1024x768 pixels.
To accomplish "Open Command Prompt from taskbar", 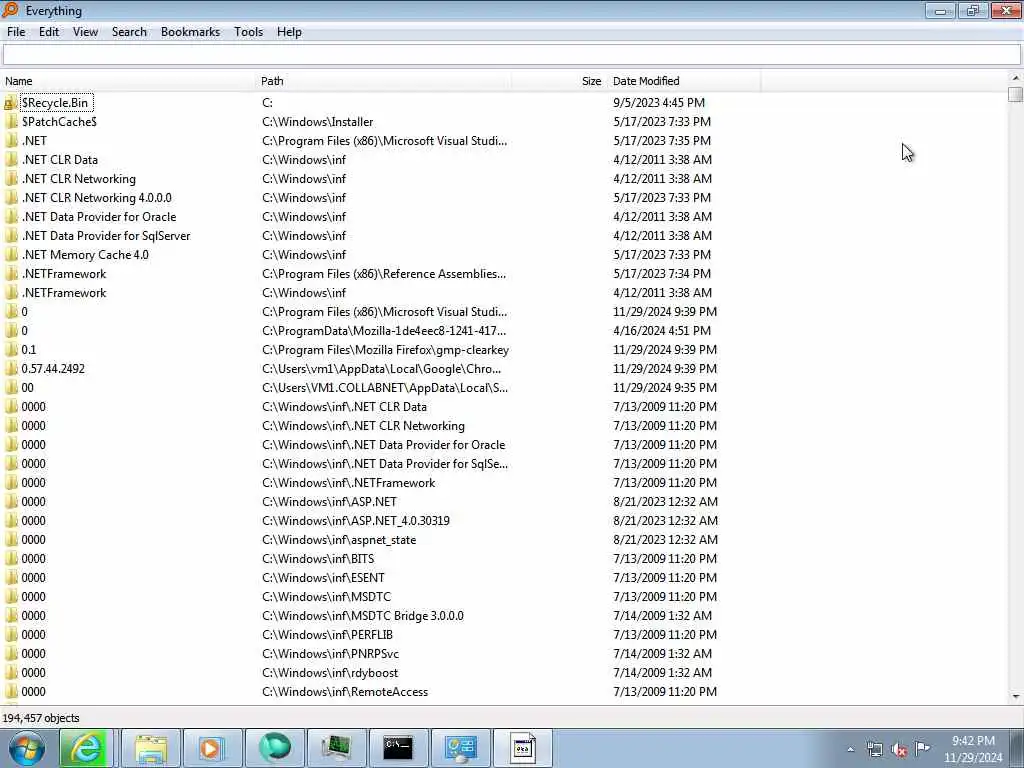I will pyautogui.click(x=398, y=748).
